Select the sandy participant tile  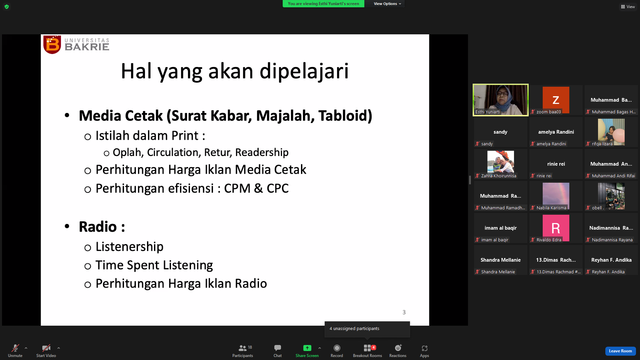click(x=500, y=132)
